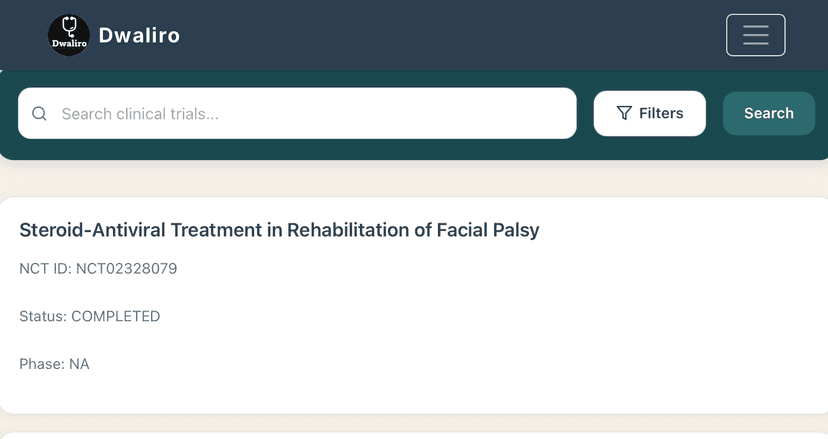
Task: Click the magnifying glass icon in search field
Action: tap(39, 114)
